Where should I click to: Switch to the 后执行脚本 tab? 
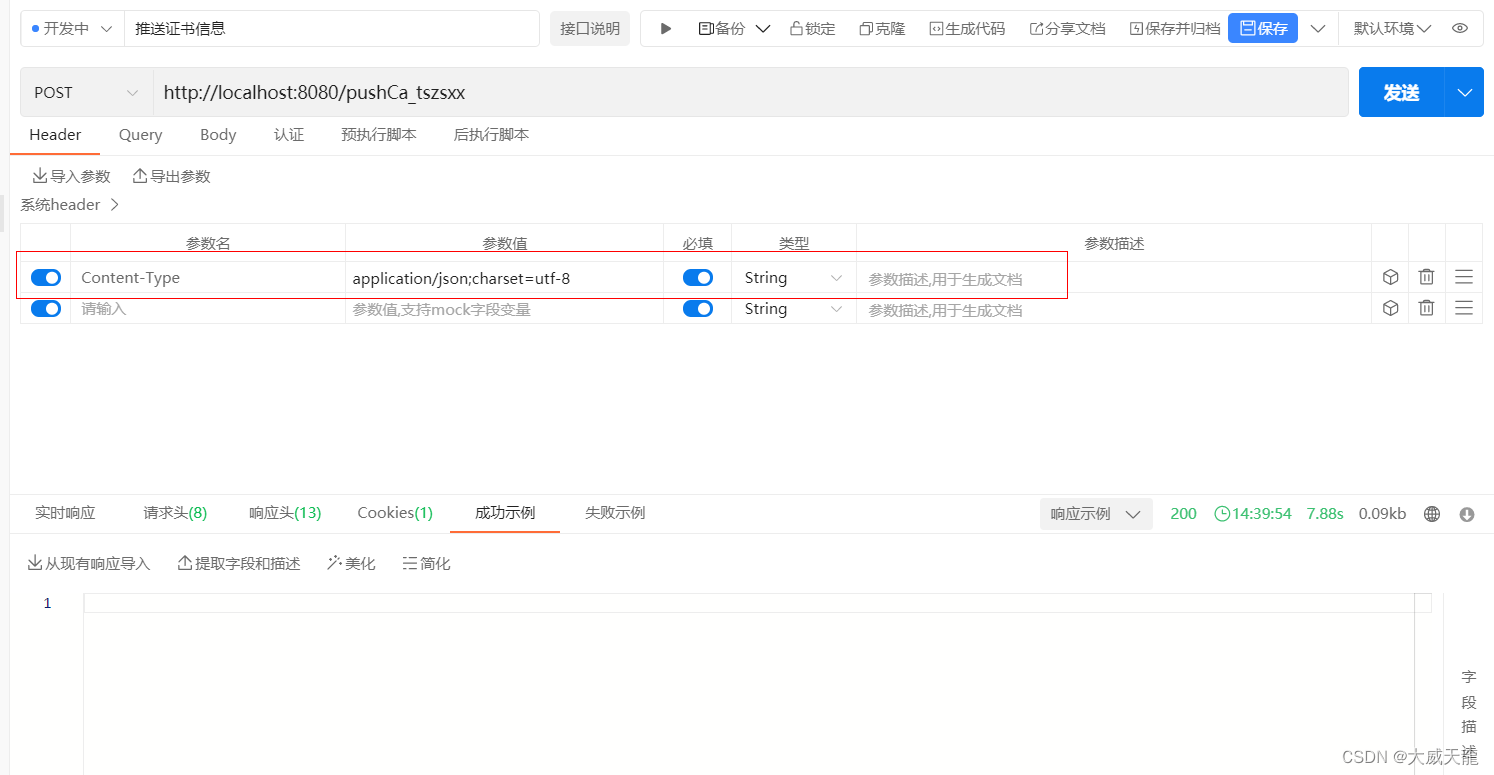[x=491, y=135]
